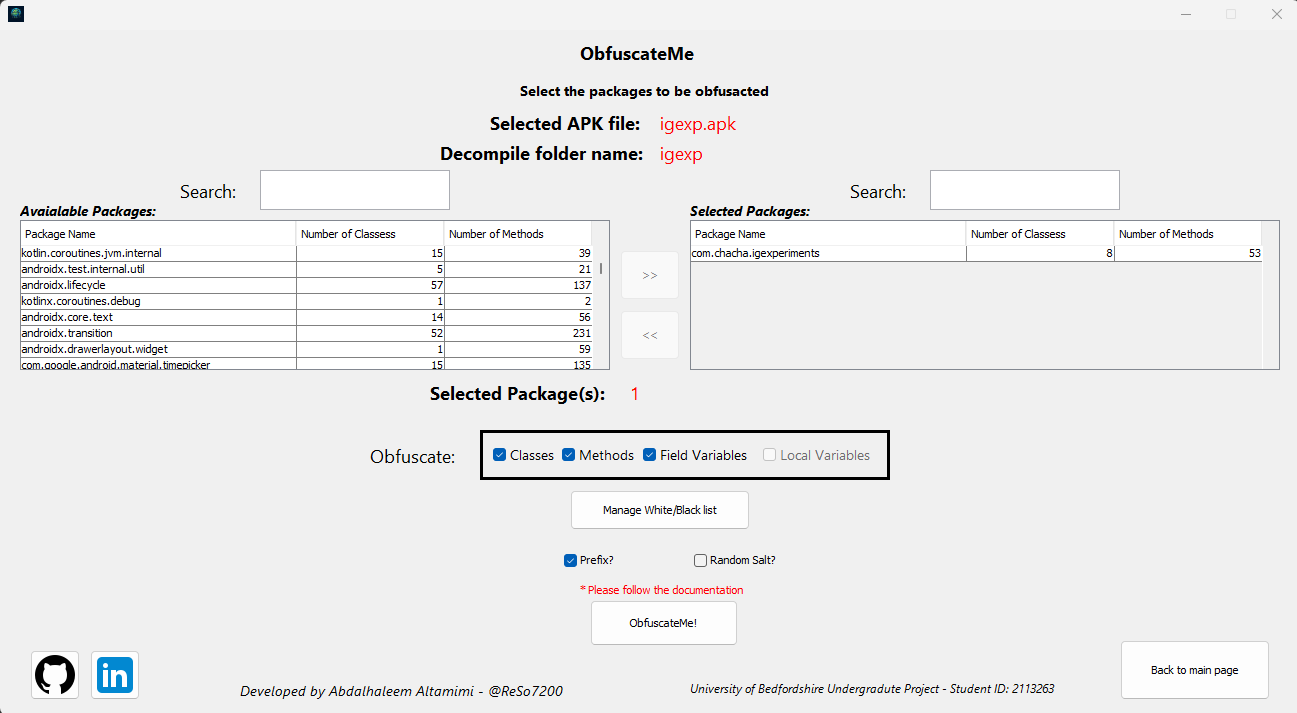Disable the Methods checkbox
The image size is (1297, 713).
(x=569, y=455)
